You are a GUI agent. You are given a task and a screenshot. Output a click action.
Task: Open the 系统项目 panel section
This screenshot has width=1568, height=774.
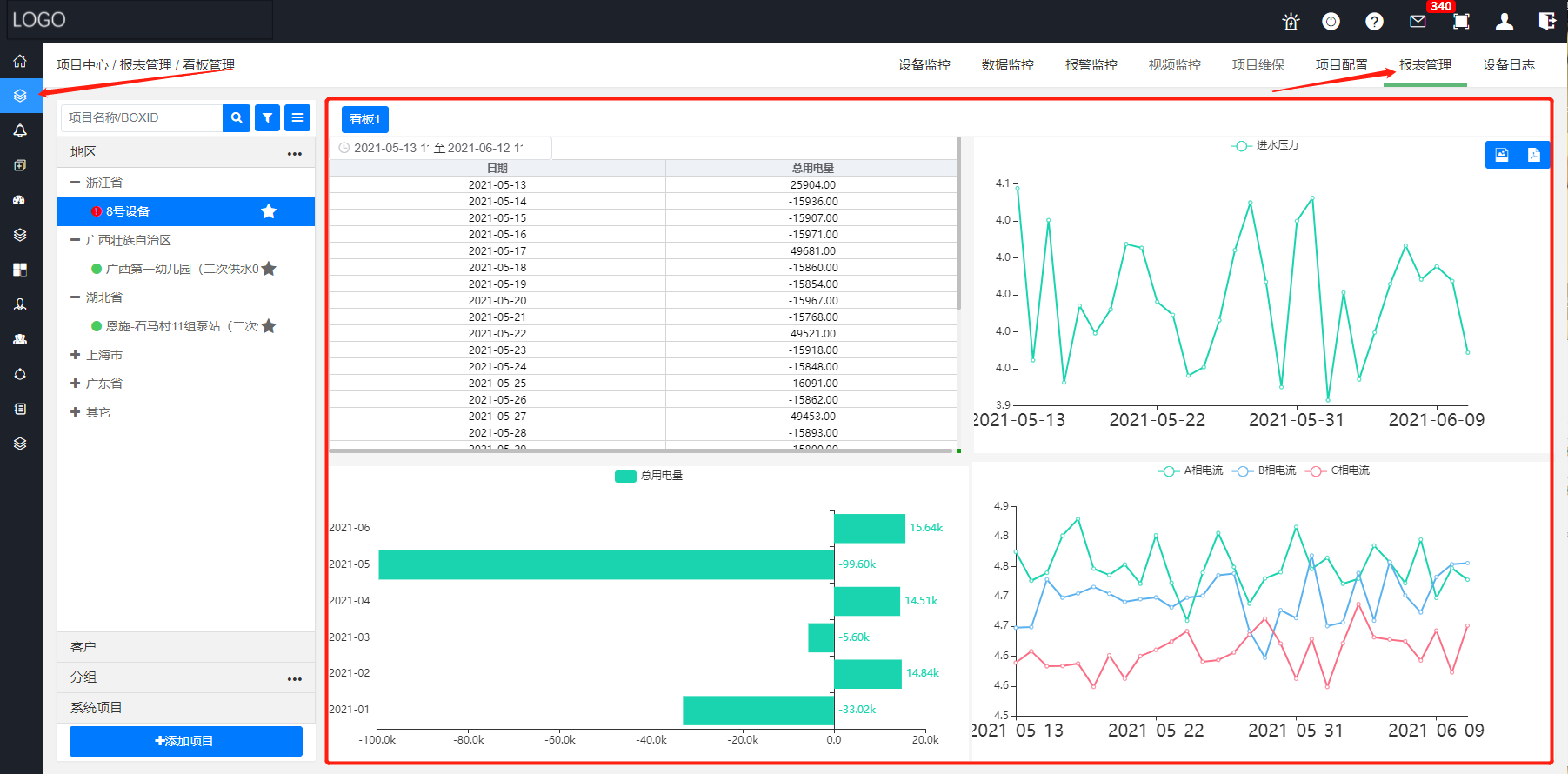click(186, 708)
